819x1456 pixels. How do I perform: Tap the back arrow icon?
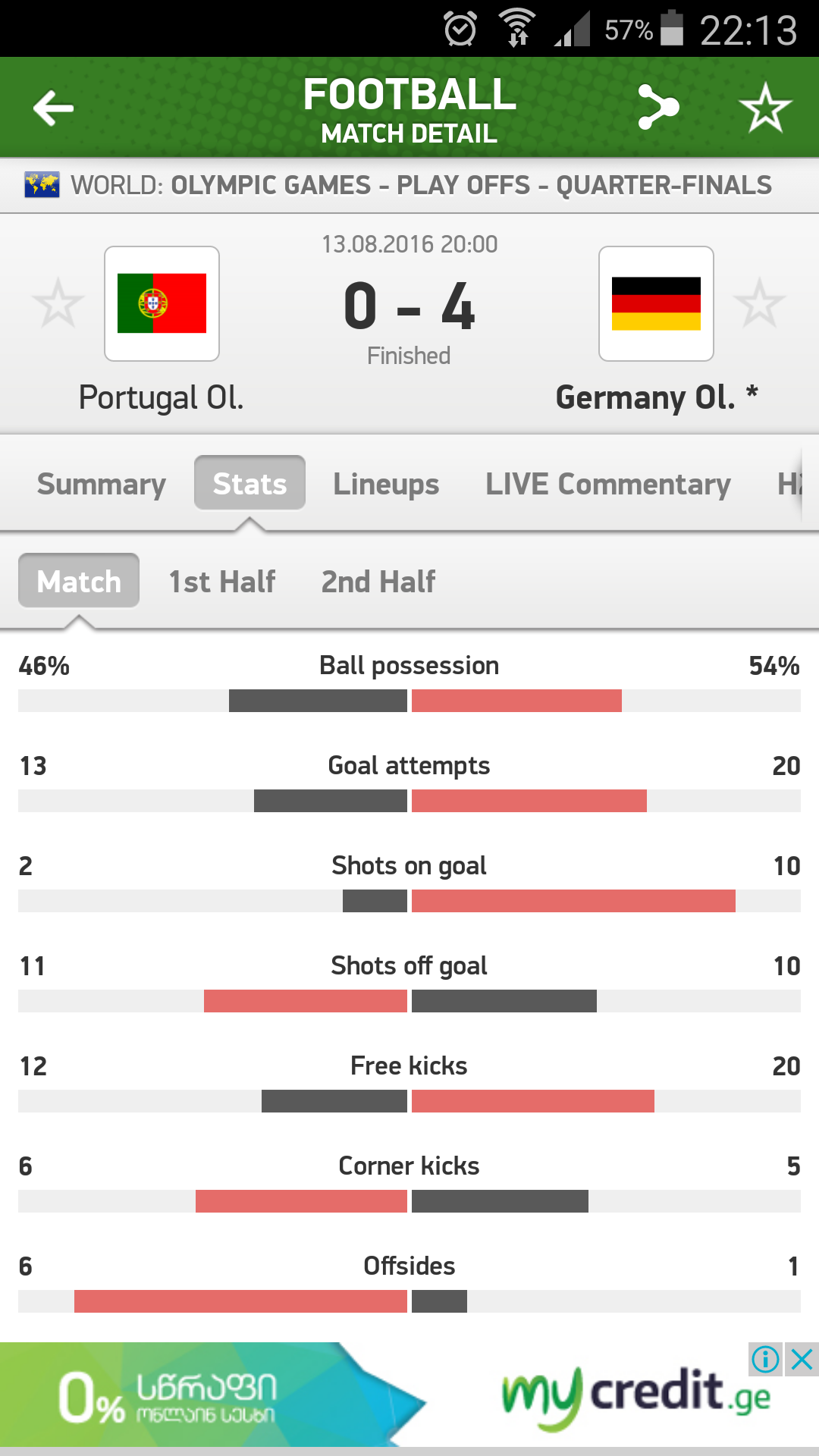(53, 108)
